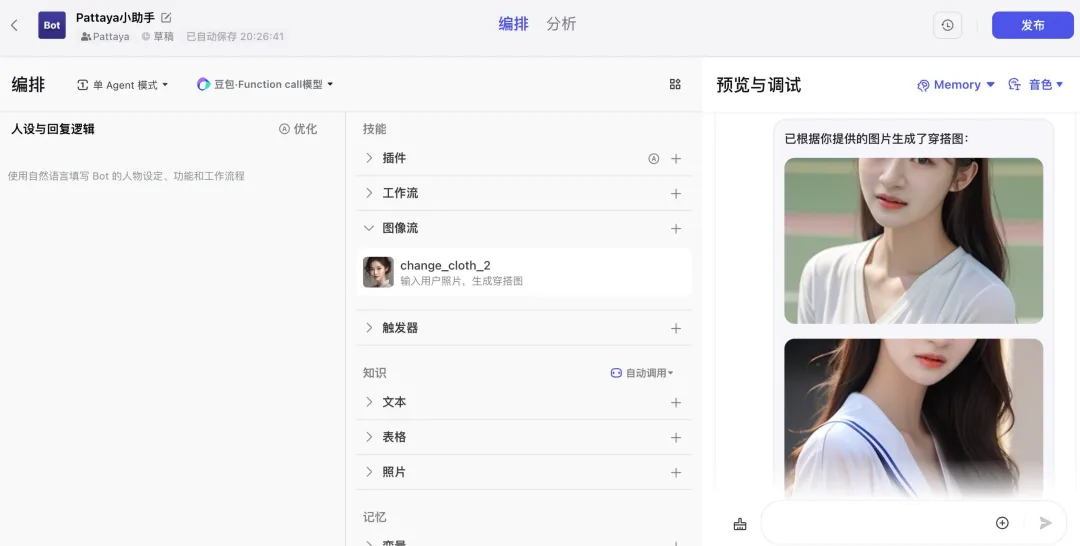This screenshot has height=546, width=1080.
Task: Open the 单 Agent 模式 dropdown
Action: [123, 85]
